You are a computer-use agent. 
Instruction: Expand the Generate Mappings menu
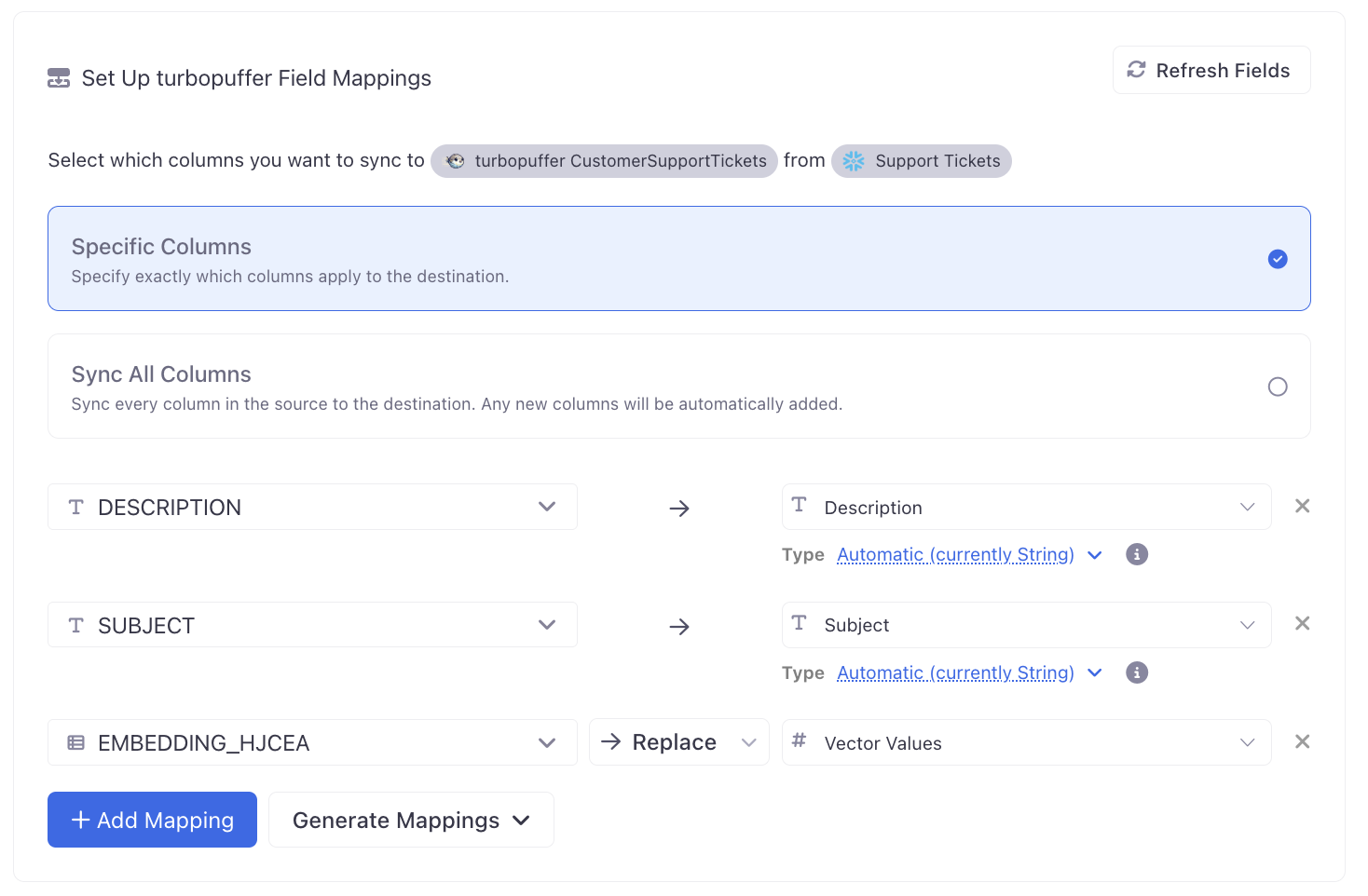click(411, 821)
